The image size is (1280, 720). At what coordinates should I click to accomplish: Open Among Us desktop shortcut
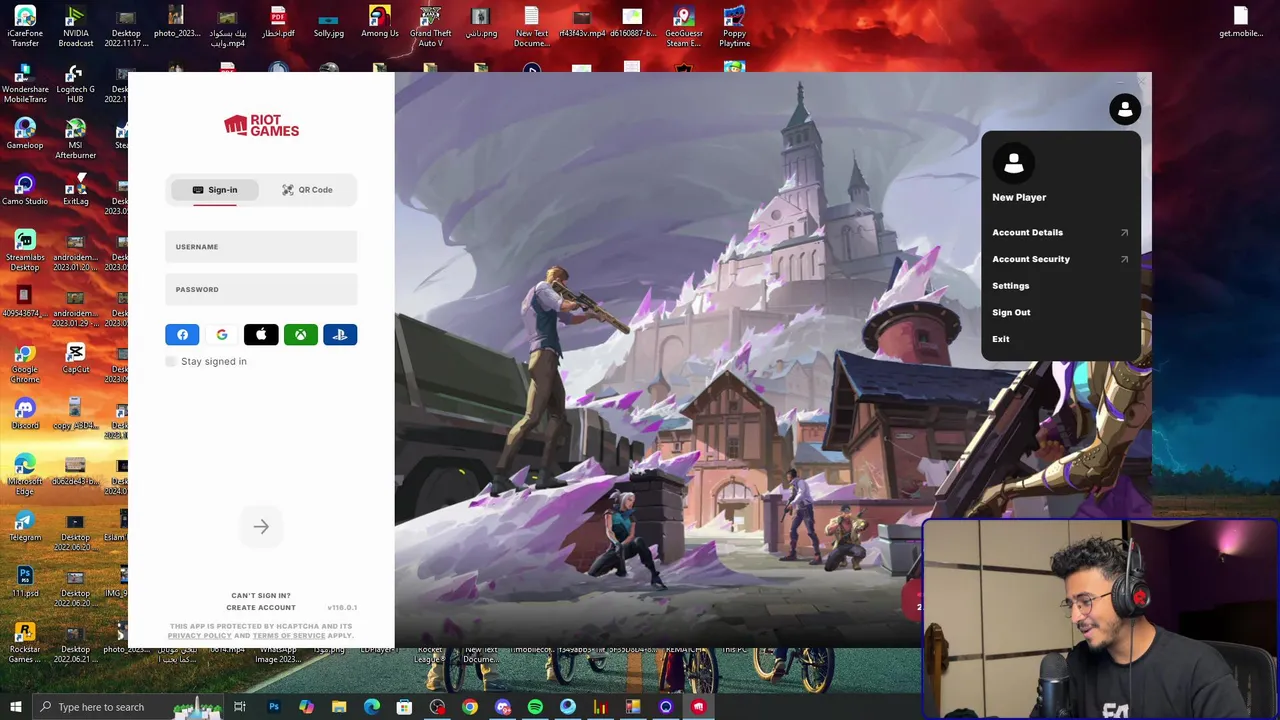pyautogui.click(x=379, y=22)
